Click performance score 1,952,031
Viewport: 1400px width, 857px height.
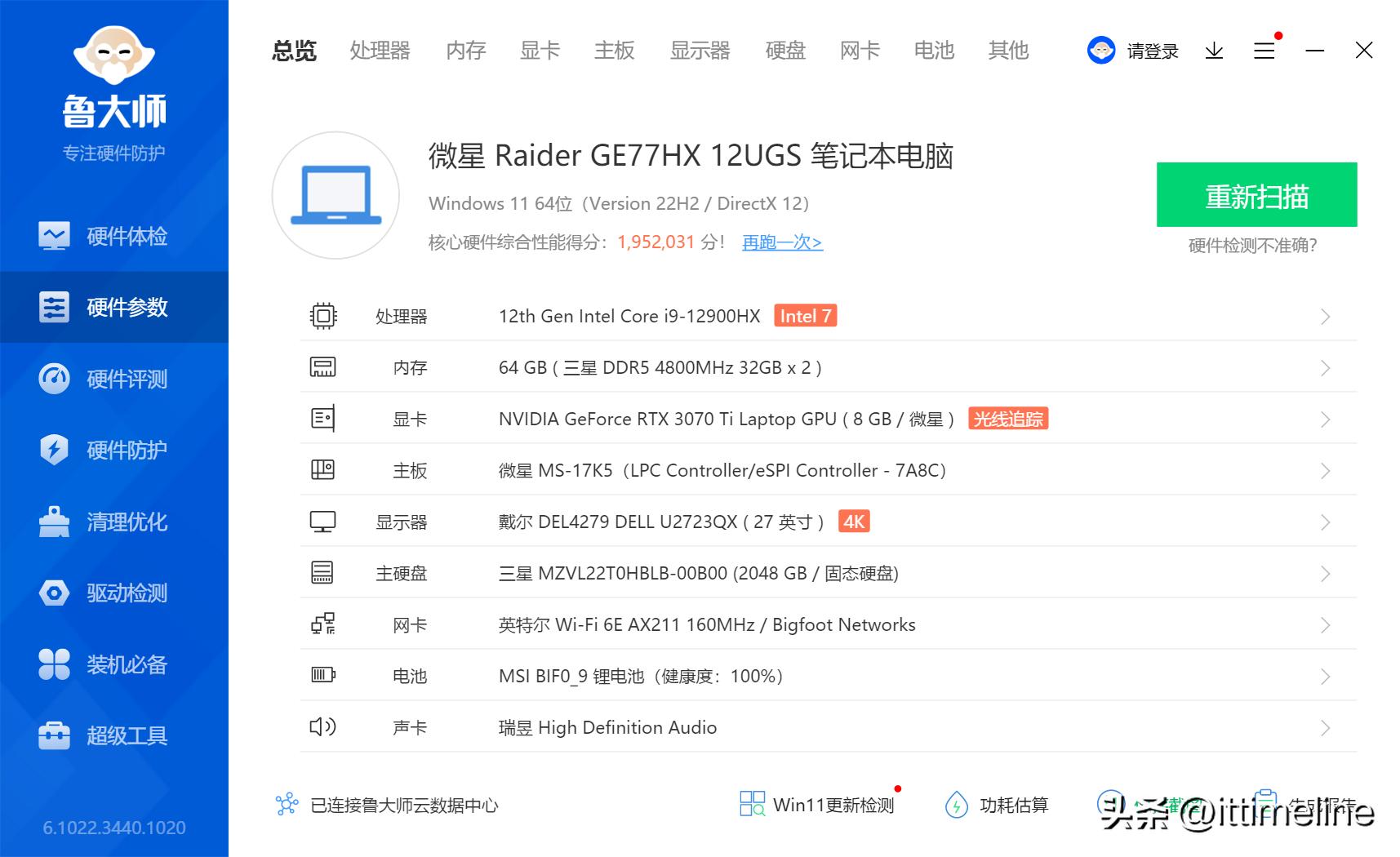point(656,242)
